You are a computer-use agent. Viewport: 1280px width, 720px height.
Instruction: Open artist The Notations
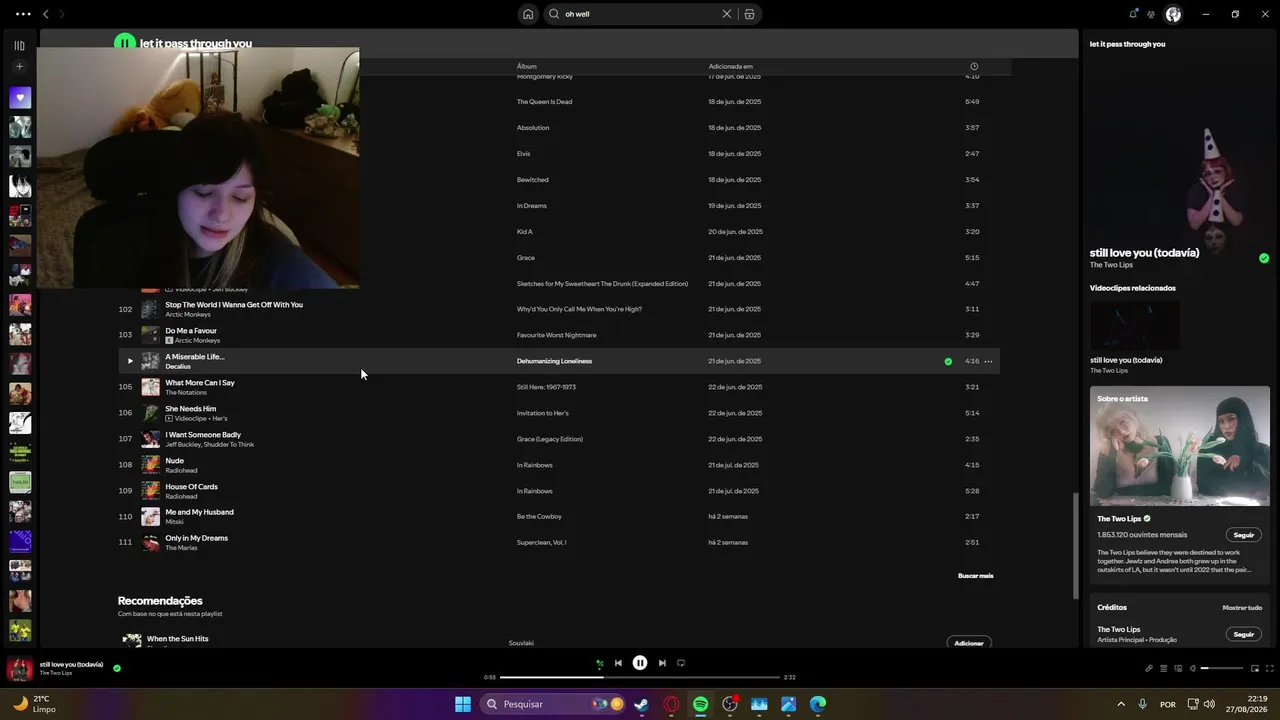pyautogui.click(x=186, y=393)
